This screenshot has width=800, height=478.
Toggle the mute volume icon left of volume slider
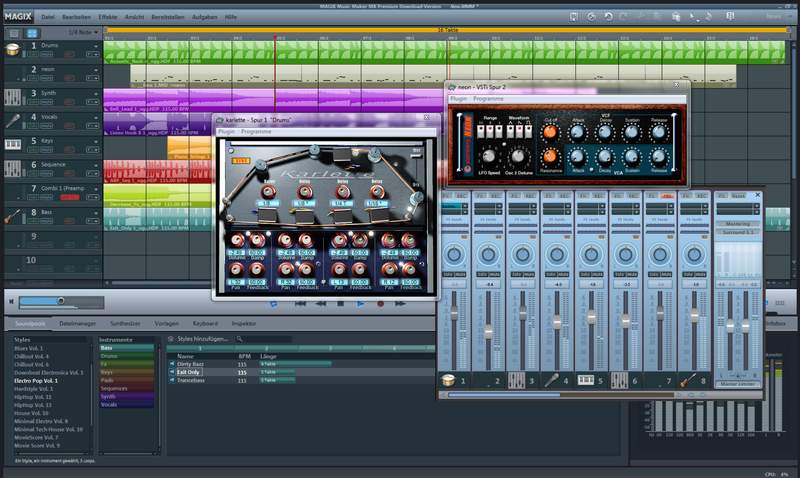pos(11,301)
